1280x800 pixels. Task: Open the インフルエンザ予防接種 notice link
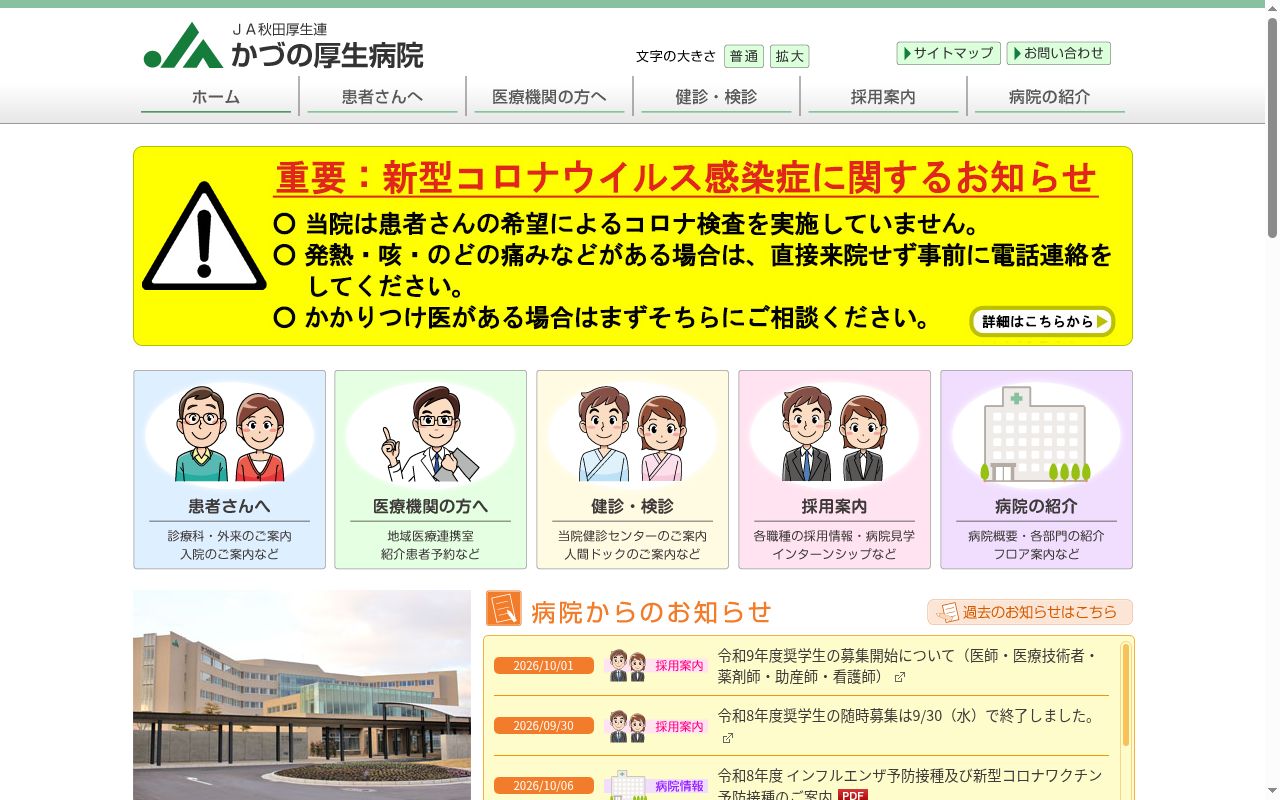click(910, 785)
